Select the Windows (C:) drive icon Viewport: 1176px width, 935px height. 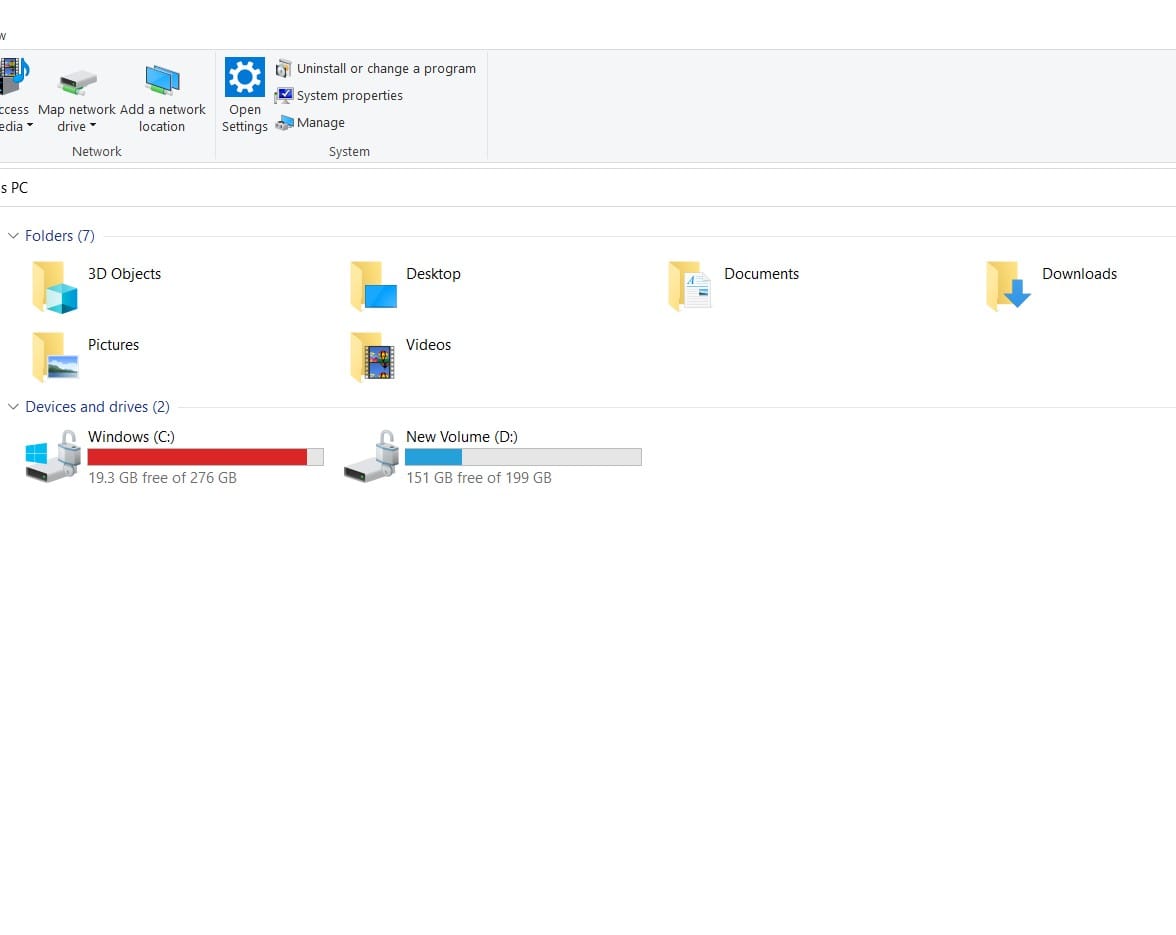(52, 457)
